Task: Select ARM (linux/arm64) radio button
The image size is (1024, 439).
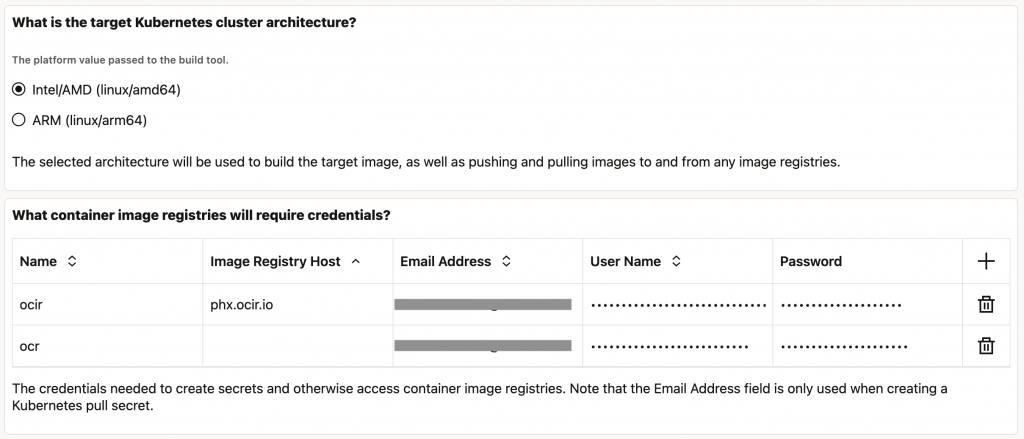Action: [x=19, y=121]
